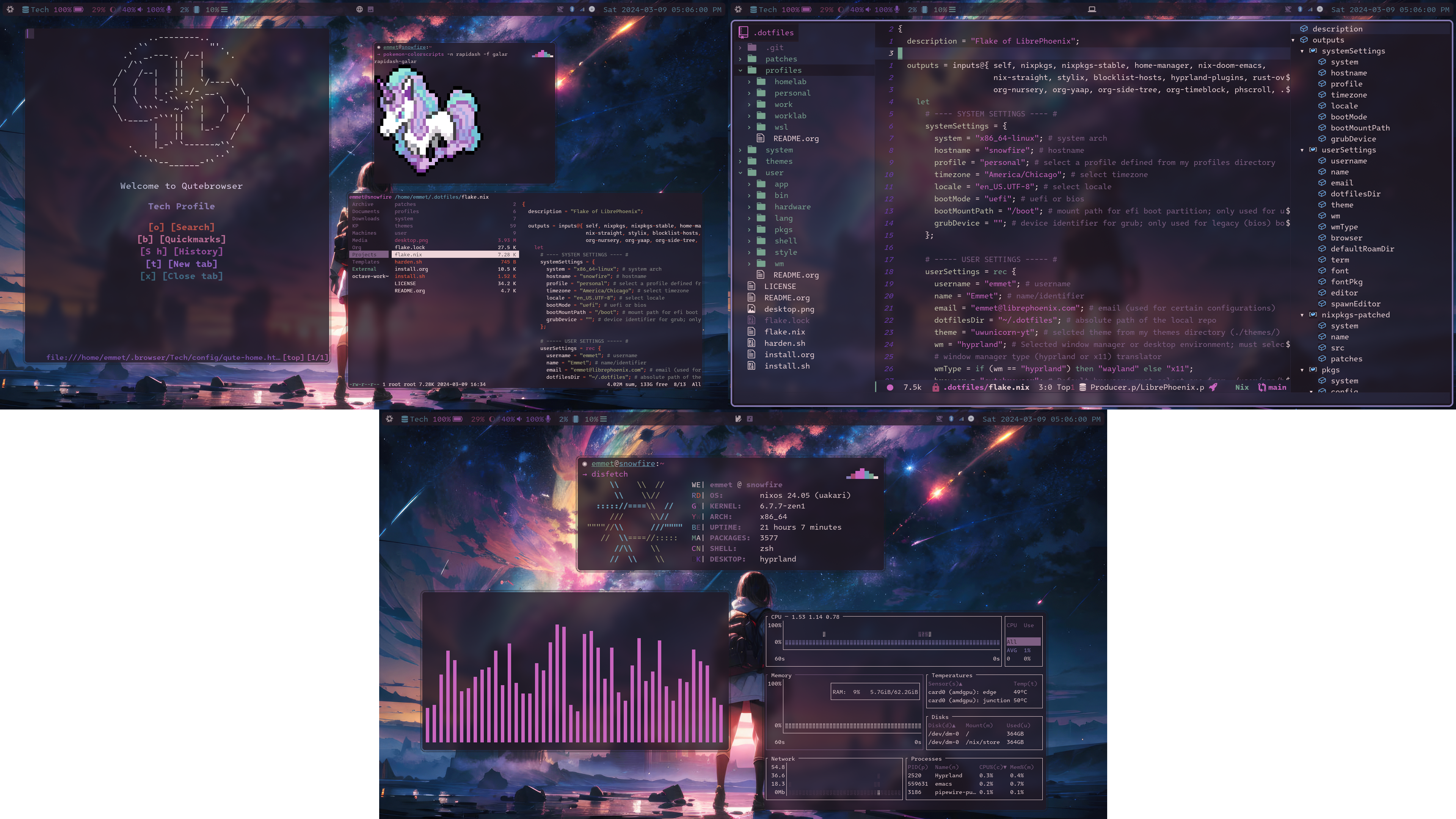Click the git branch icon in status bar

tap(1262, 387)
